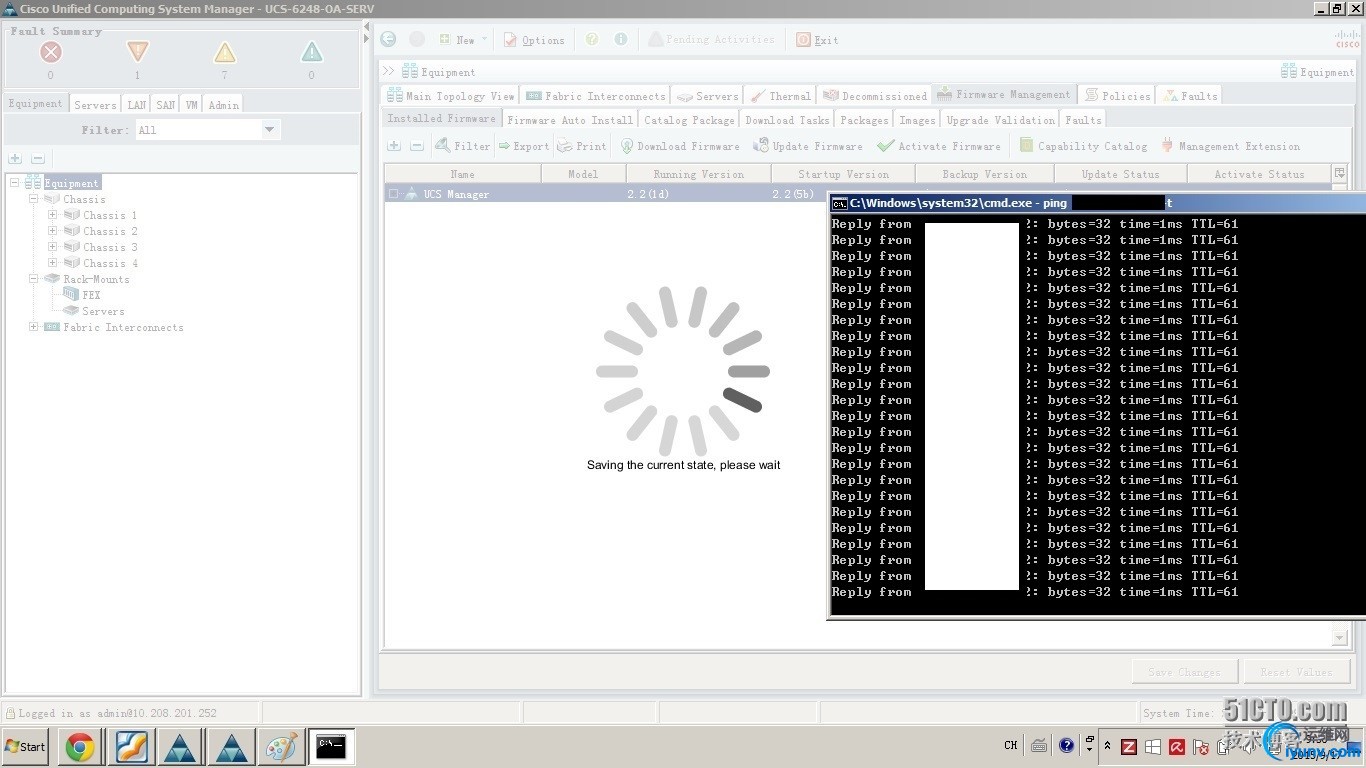This screenshot has height=768, width=1366.
Task: Switch to LAN navigation tab
Action: coord(137,104)
